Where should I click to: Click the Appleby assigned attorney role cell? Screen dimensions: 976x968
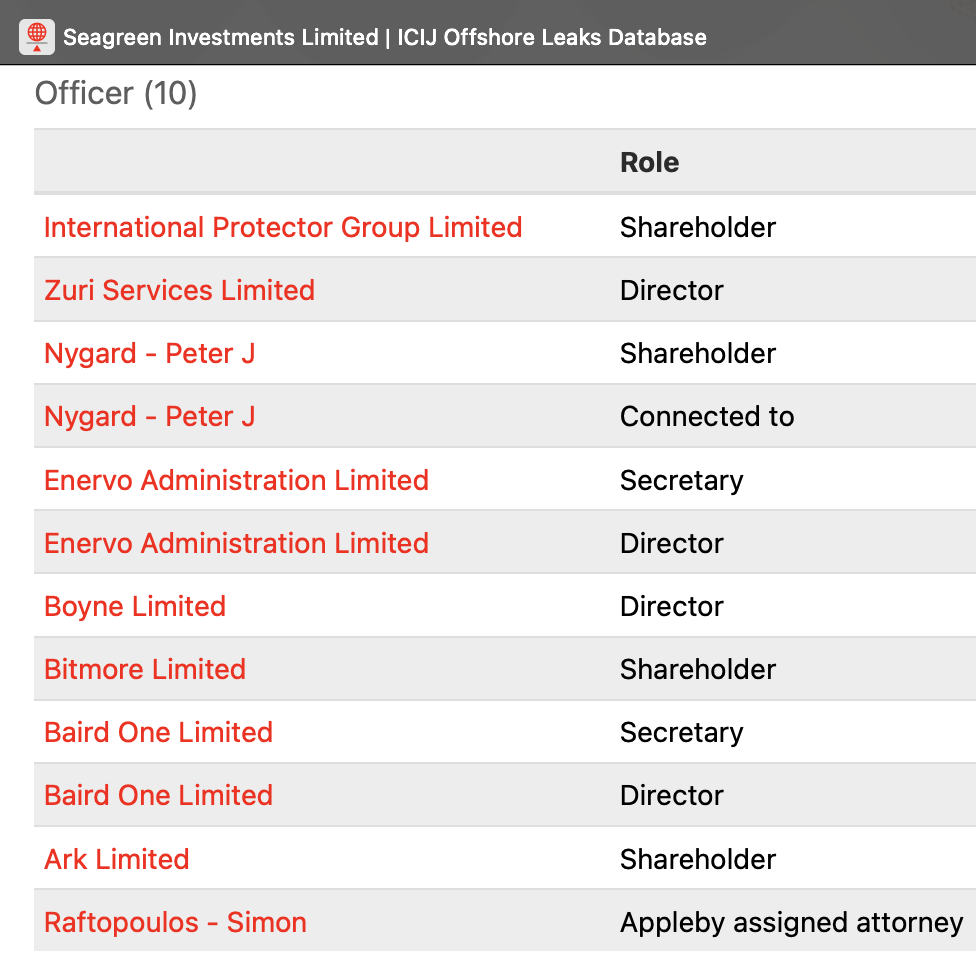[791, 922]
